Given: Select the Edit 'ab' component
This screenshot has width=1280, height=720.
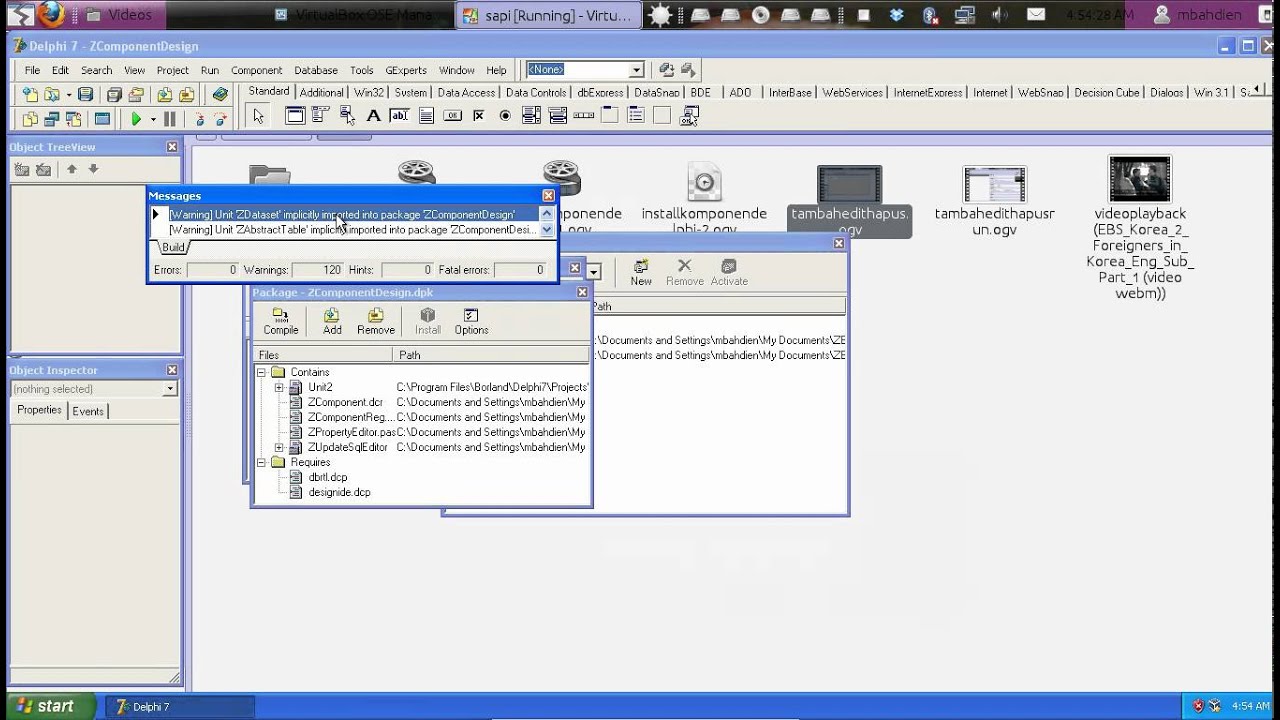Looking at the screenshot, I should coord(399,116).
